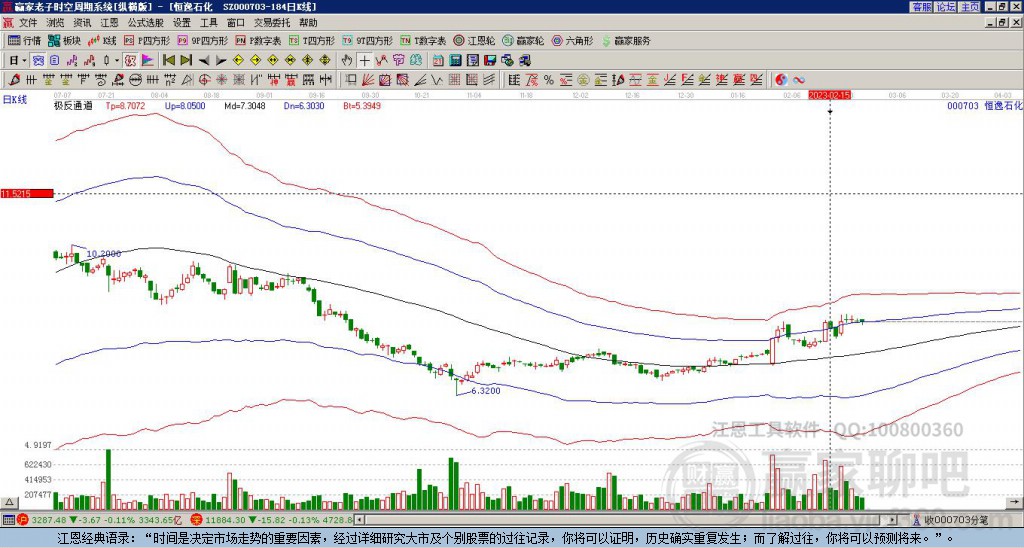Open the T四方形 tool

(x=312, y=40)
